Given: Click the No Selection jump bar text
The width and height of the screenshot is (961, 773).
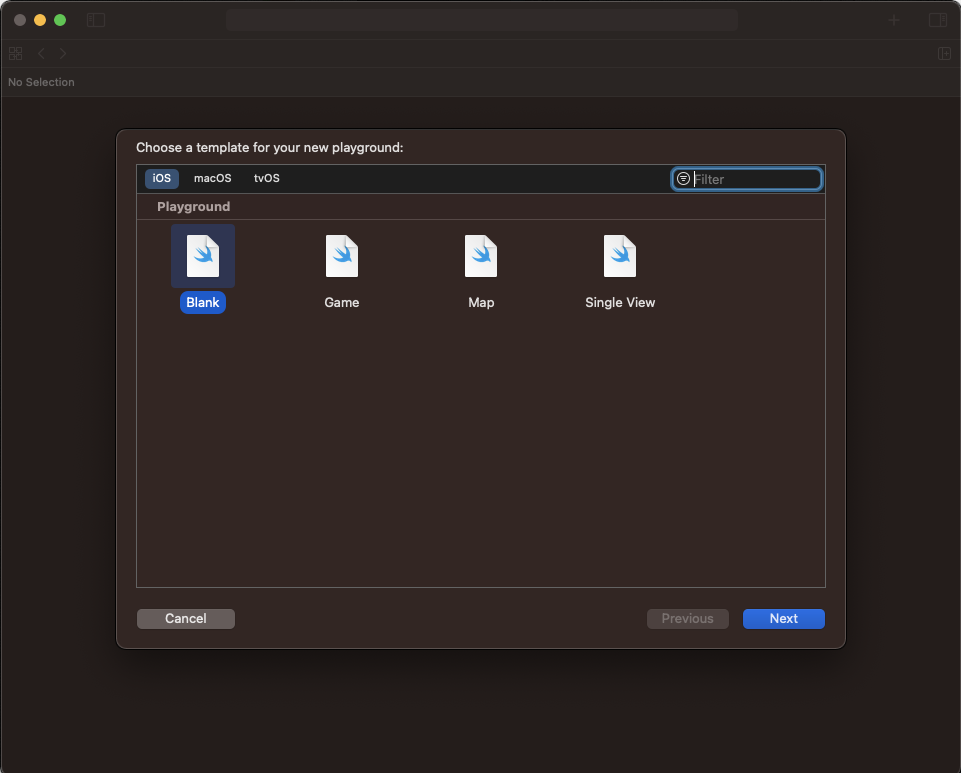Looking at the screenshot, I should [x=41, y=82].
